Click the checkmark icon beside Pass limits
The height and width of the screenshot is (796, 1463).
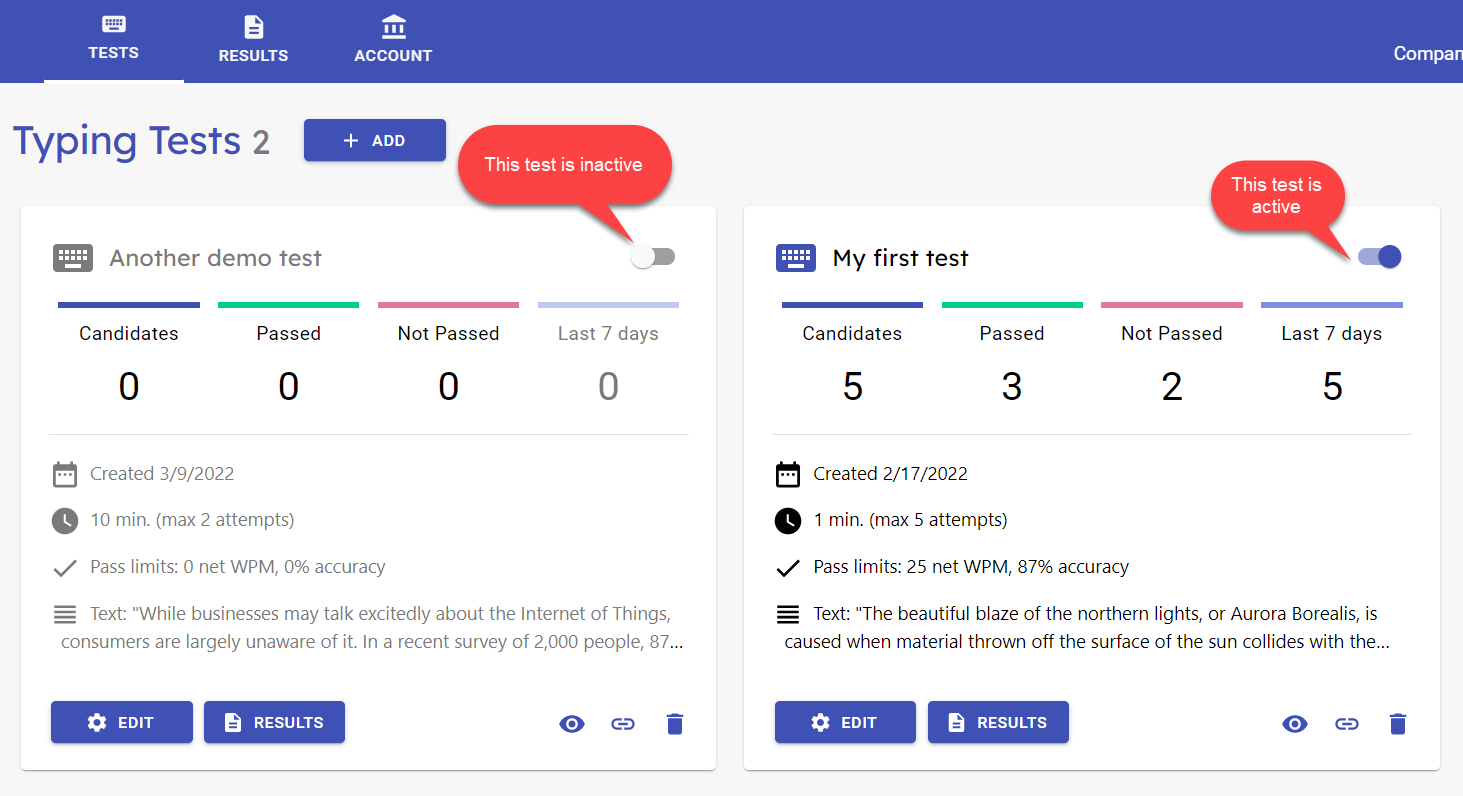64,567
